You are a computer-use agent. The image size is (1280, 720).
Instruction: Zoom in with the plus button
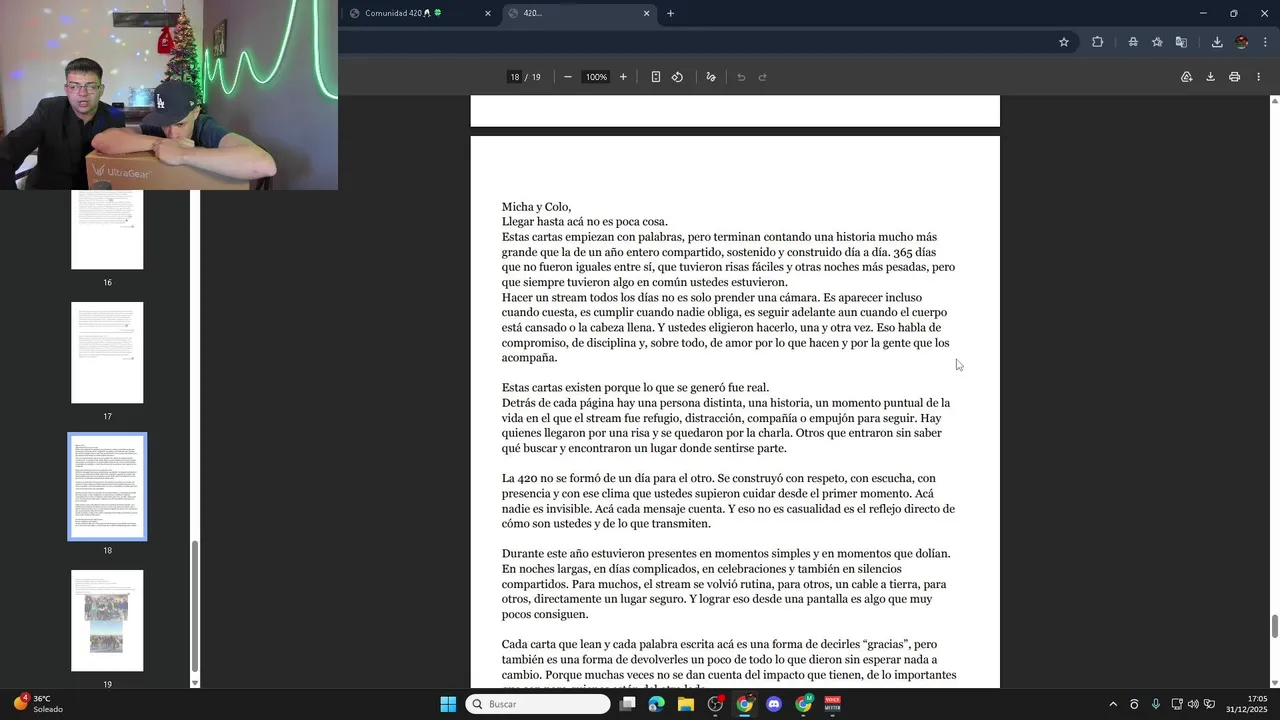point(623,77)
